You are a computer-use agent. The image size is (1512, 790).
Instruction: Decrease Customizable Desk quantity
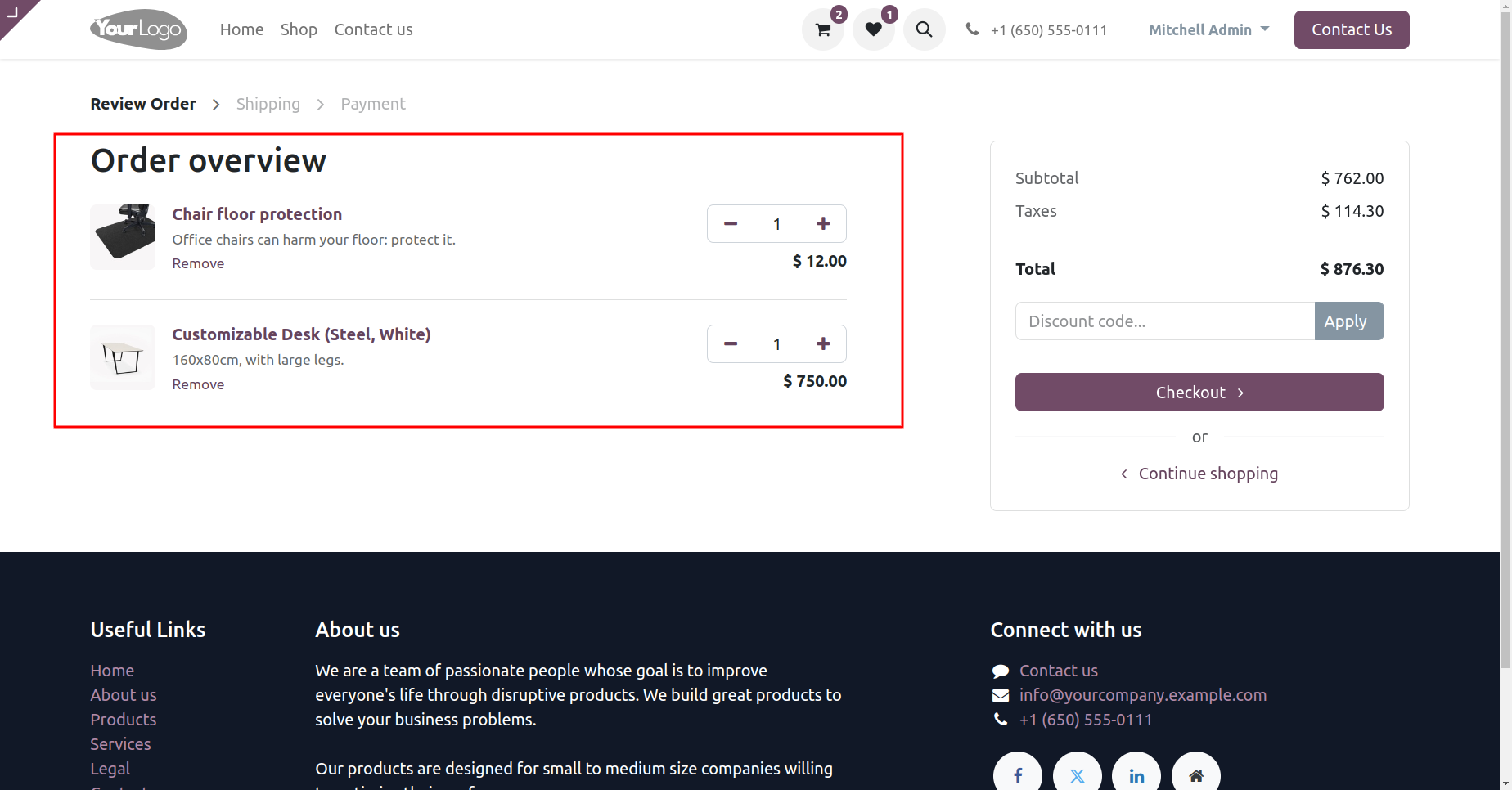(731, 343)
